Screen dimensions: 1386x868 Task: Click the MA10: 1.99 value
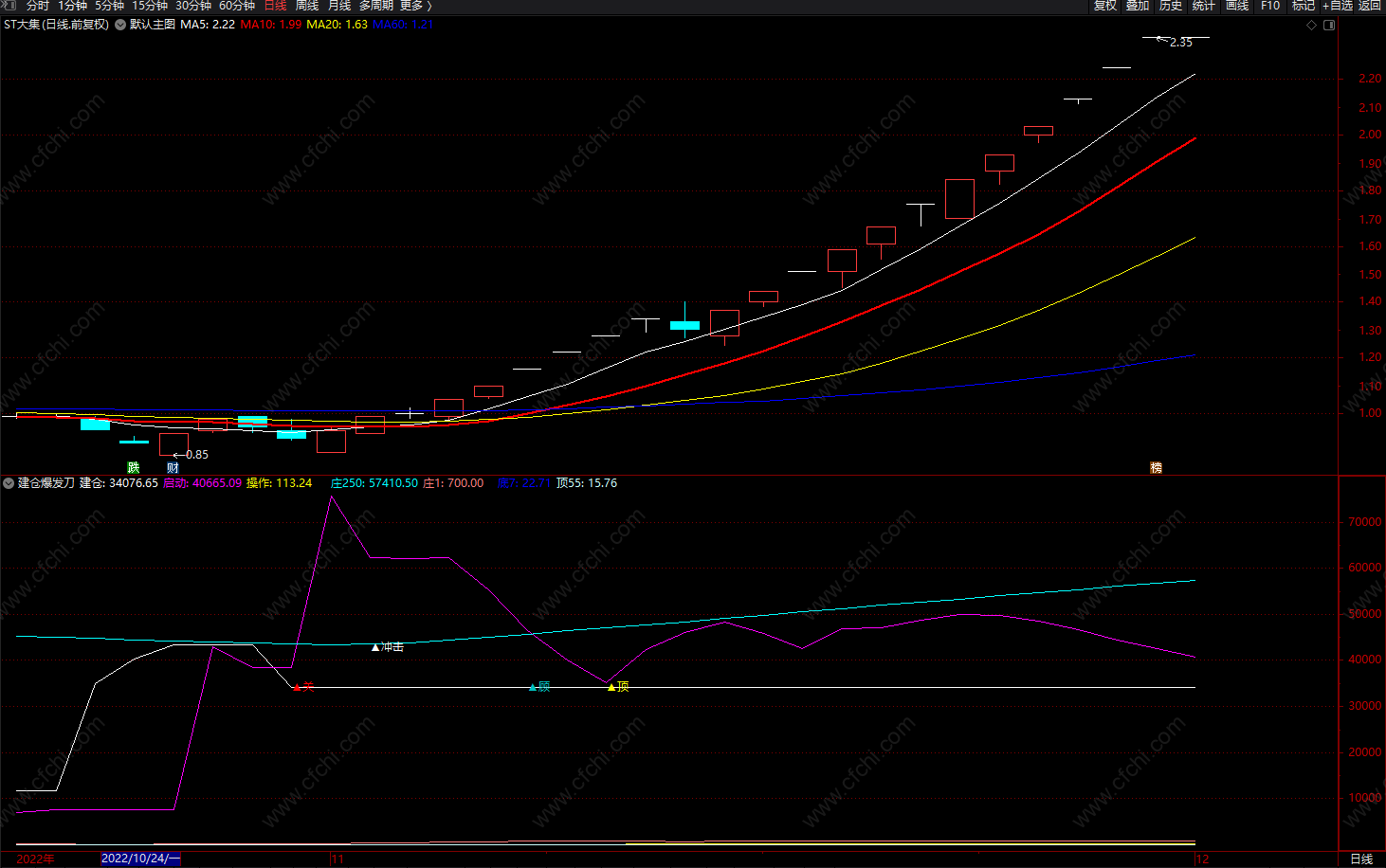pos(271,25)
